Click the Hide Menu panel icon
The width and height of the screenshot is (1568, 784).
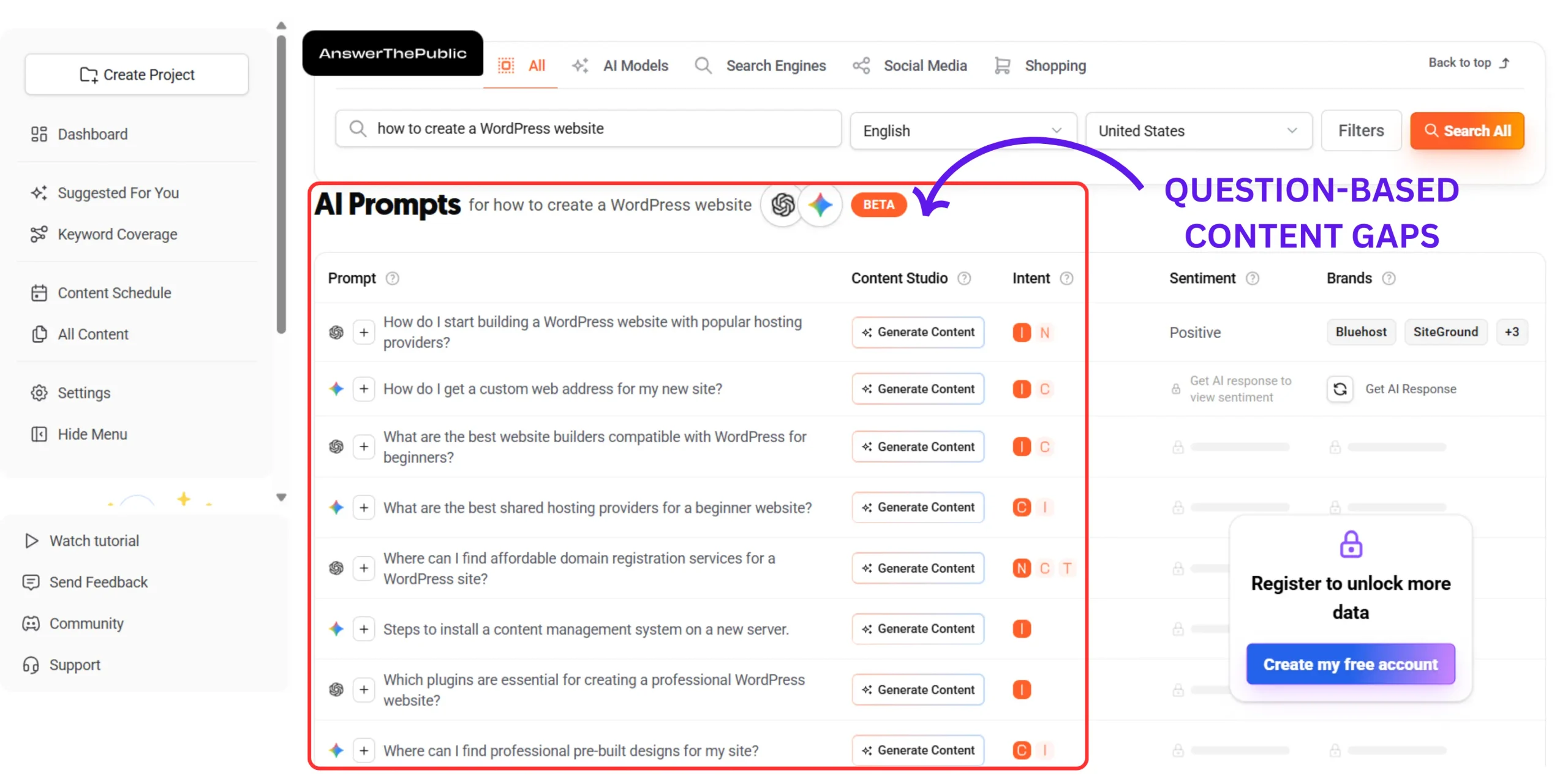pyautogui.click(x=39, y=434)
